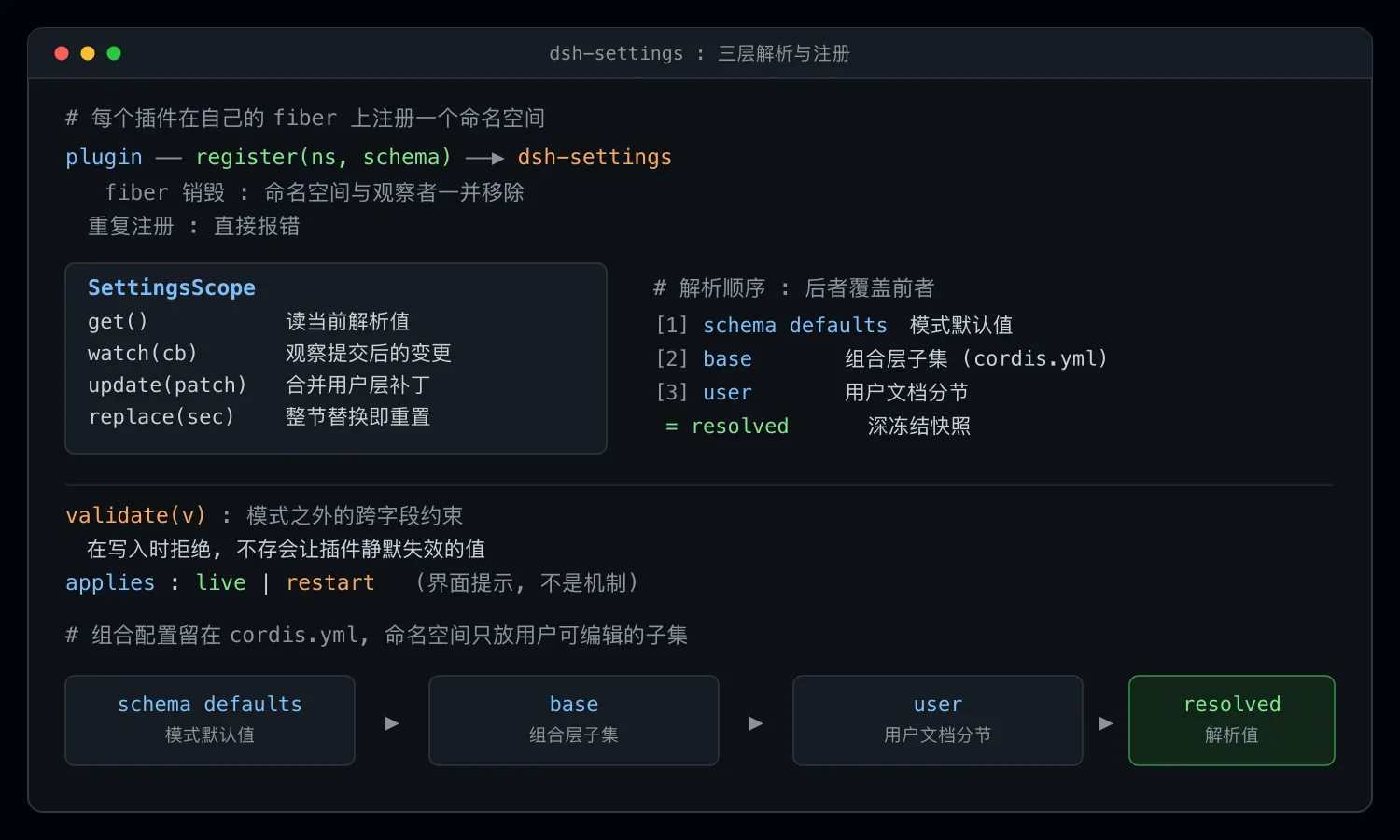This screenshot has height=840, width=1400.
Task: Click the green 'register(ns, schema)' call
Action: 323,158
